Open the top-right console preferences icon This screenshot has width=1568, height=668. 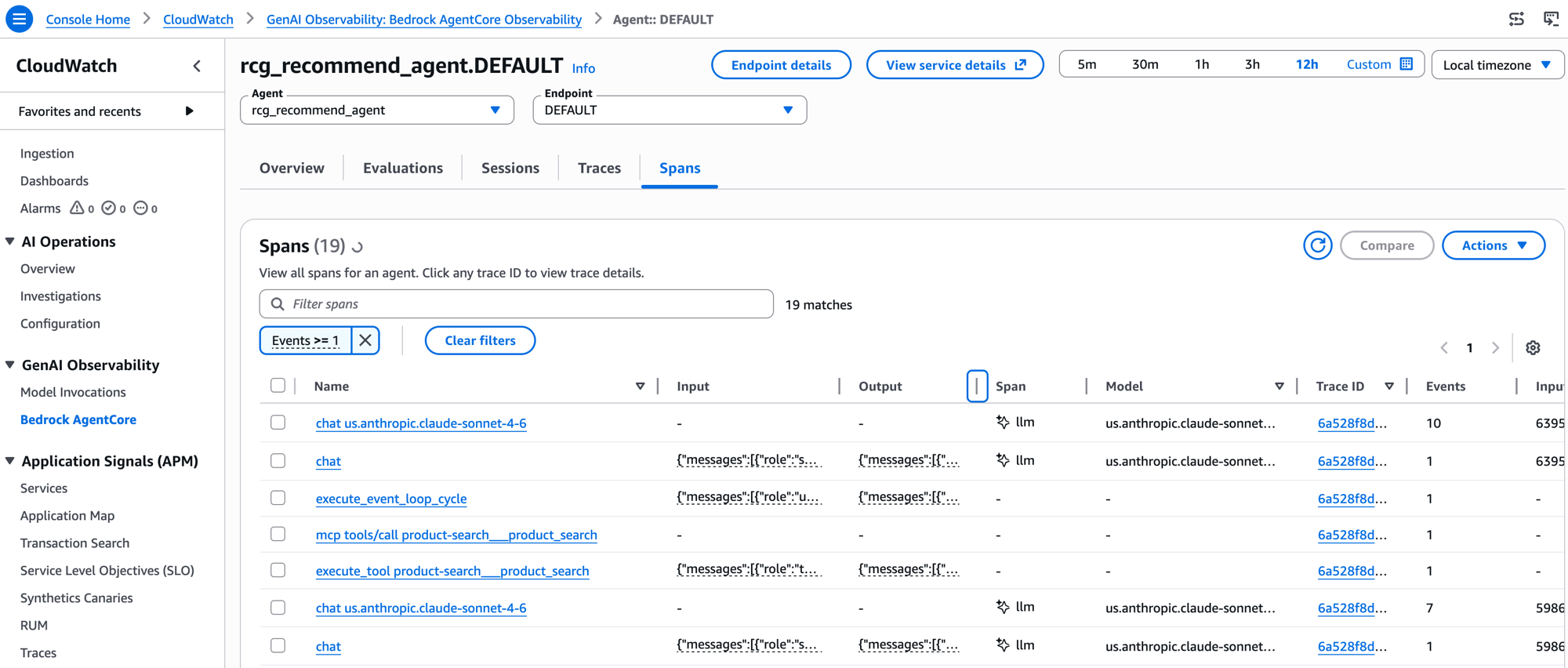pyautogui.click(x=1516, y=19)
